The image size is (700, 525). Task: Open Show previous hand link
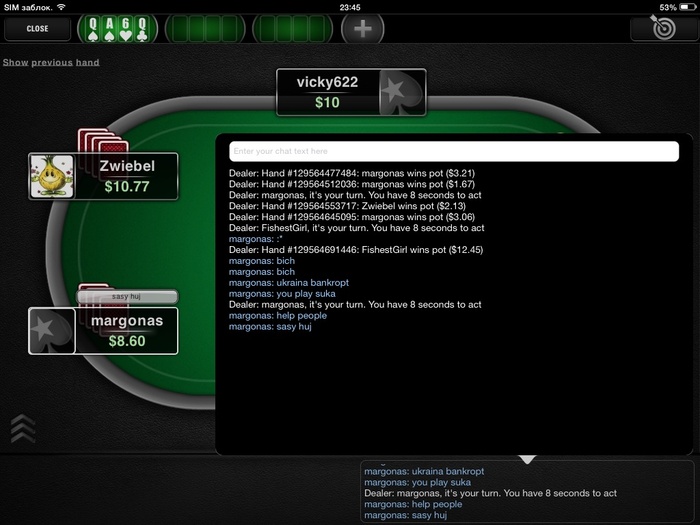51,62
